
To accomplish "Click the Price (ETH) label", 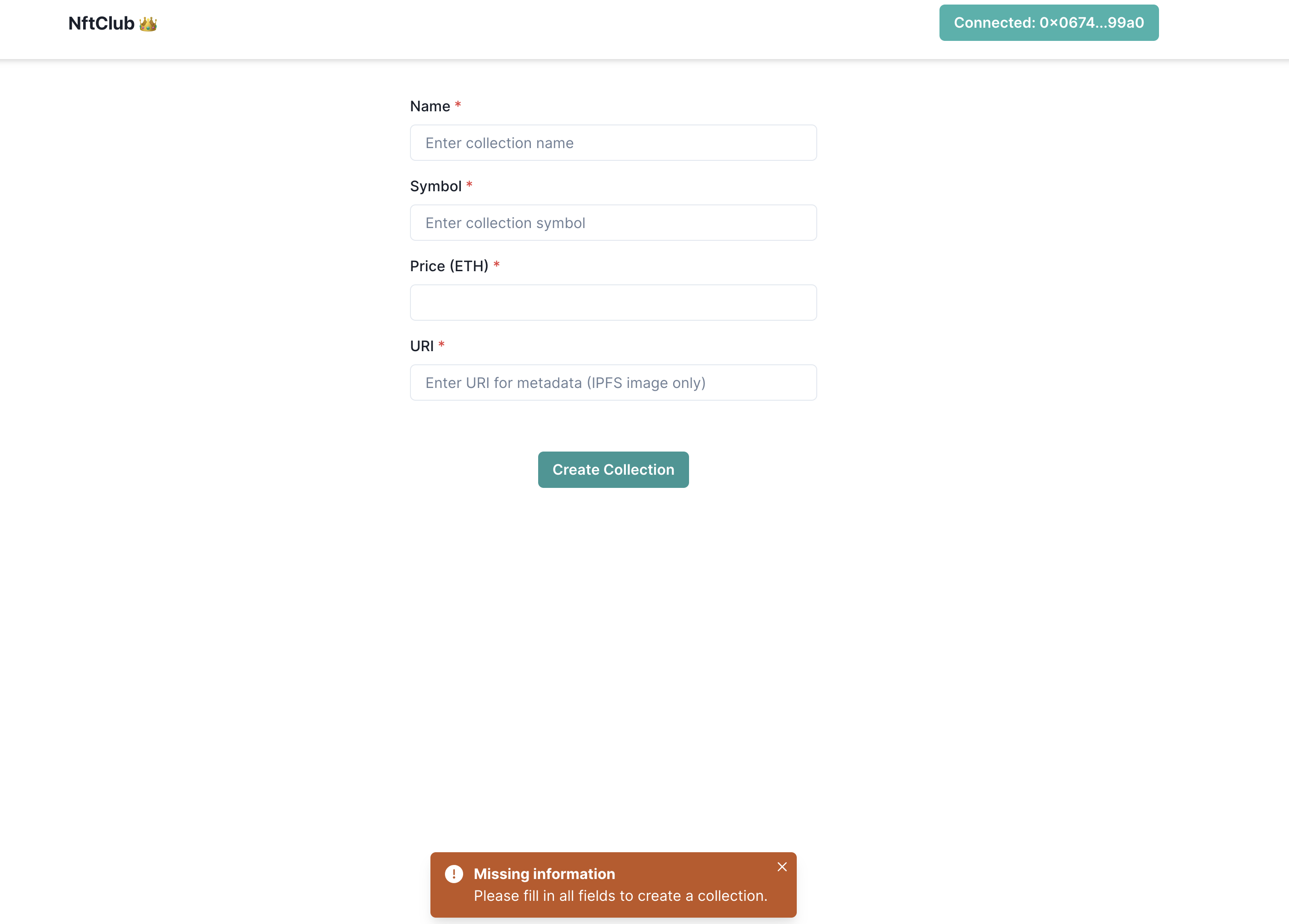I will [x=449, y=266].
